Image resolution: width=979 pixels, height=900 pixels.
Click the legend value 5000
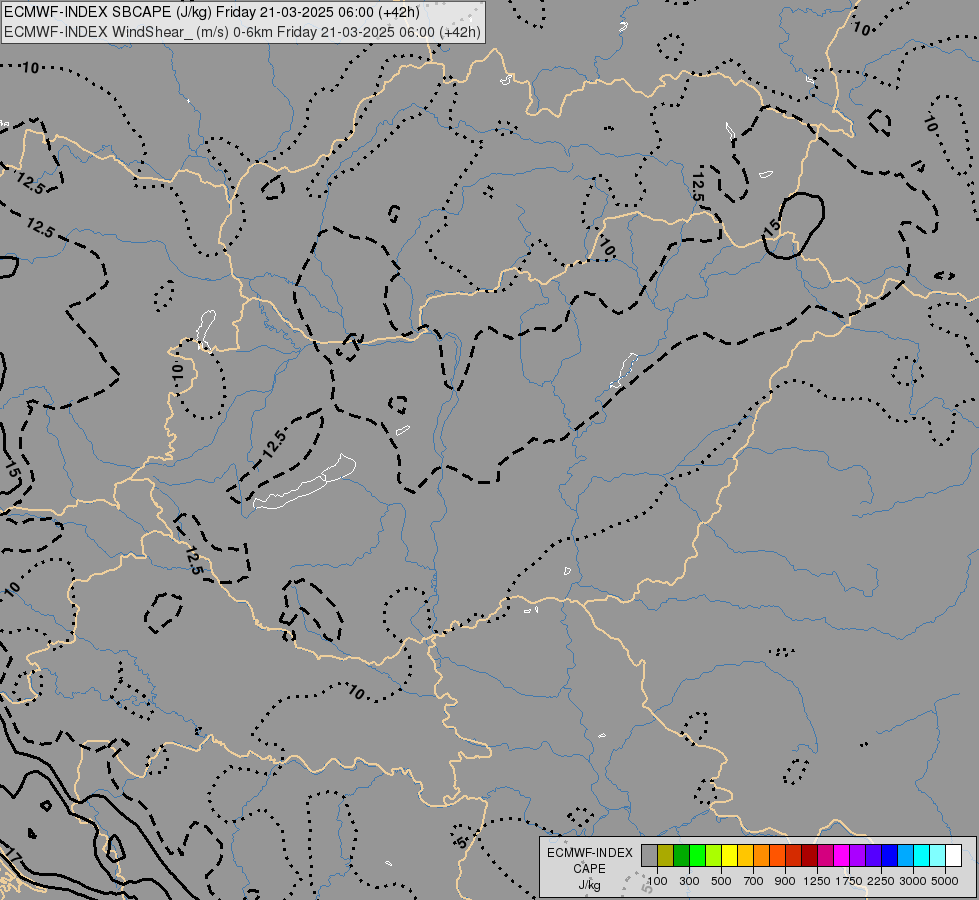(x=945, y=881)
